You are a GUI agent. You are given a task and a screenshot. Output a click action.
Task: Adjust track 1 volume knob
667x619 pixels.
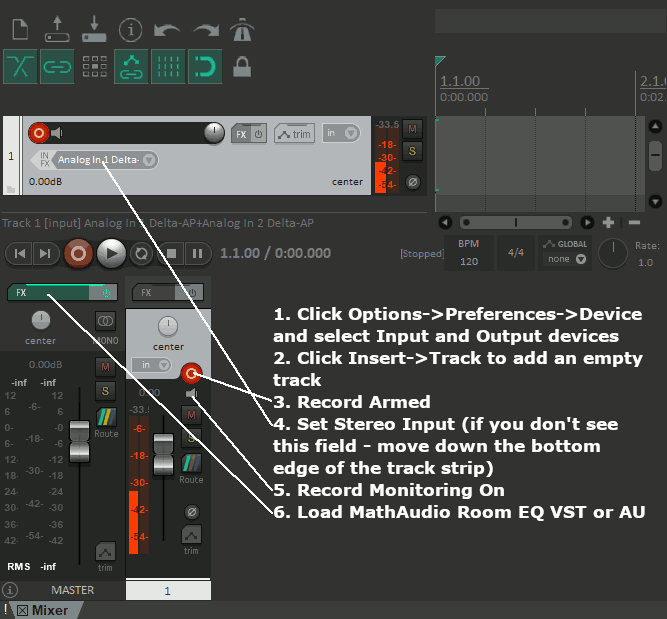click(214, 133)
